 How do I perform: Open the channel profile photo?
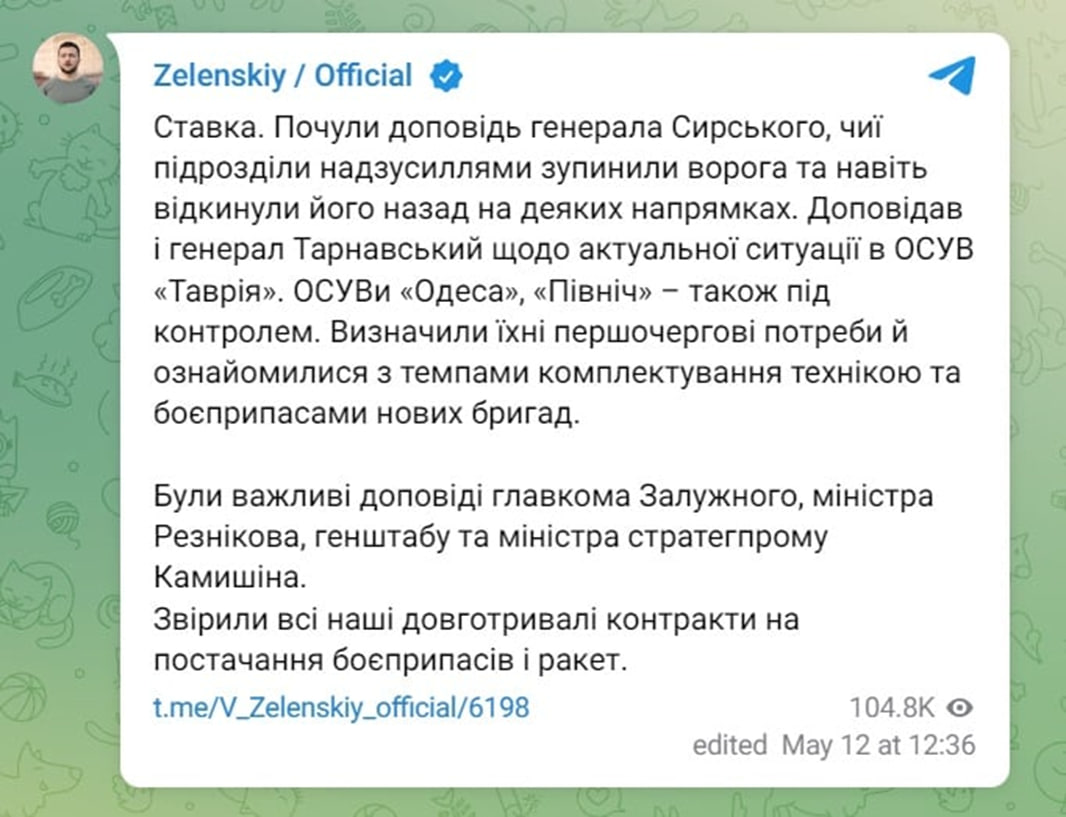[x=68, y=69]
